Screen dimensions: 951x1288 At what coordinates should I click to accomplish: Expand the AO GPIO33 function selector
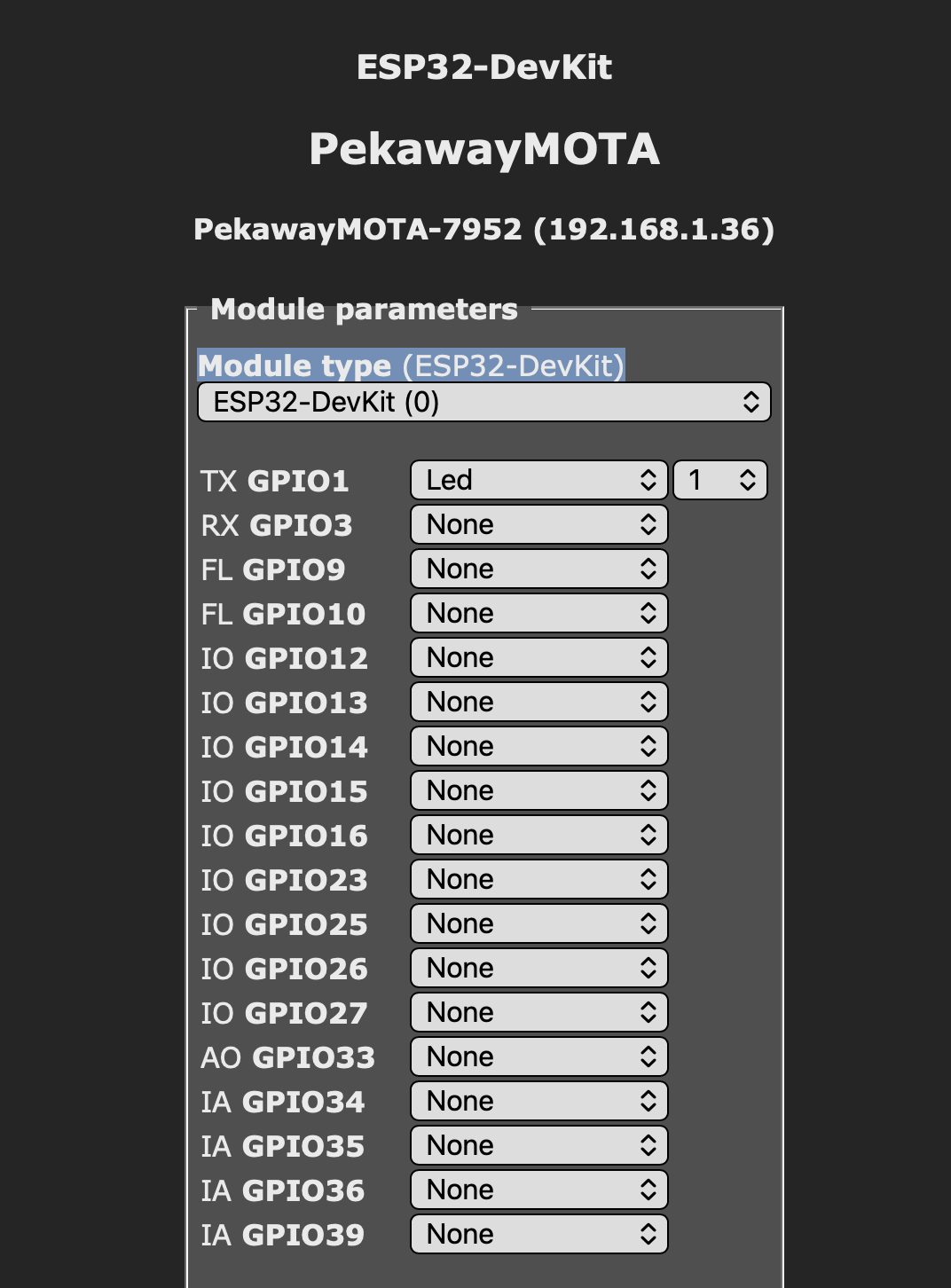coord(538,1056)
